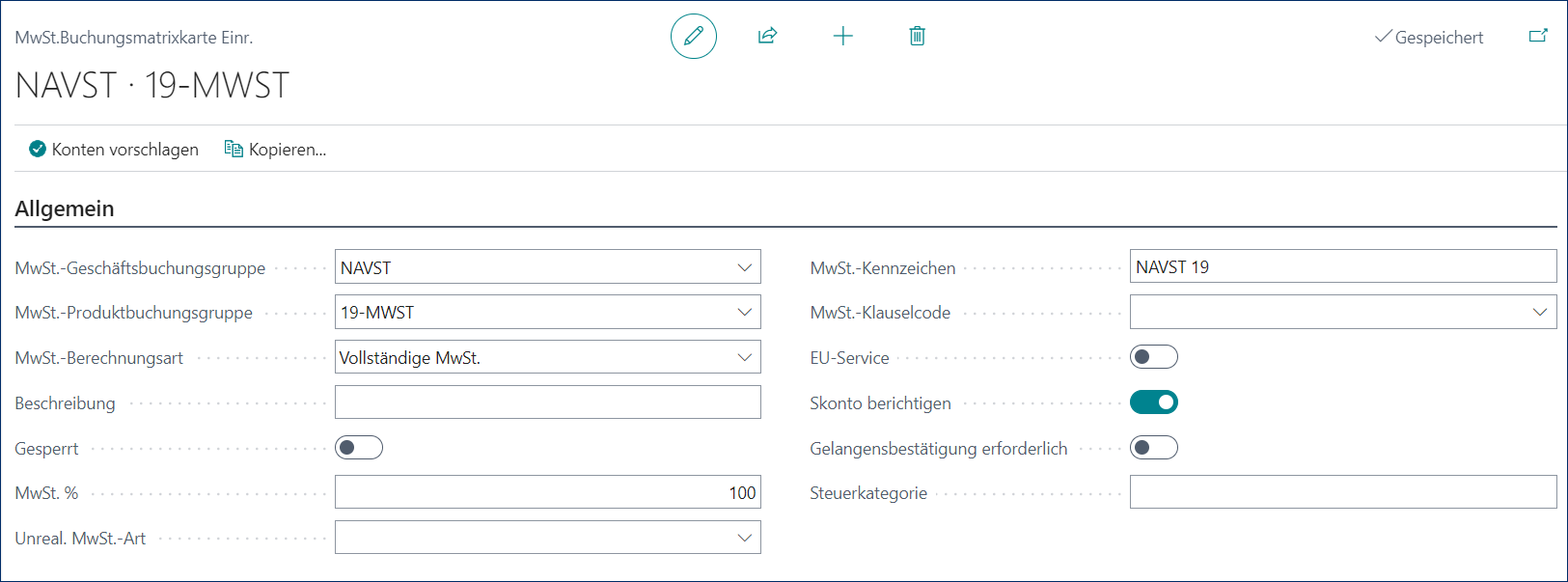Image resolution: width=1568 pixels, height=582 pixels.
Task: Click the Steuerkategorie input field
Action: (1343, 492)
